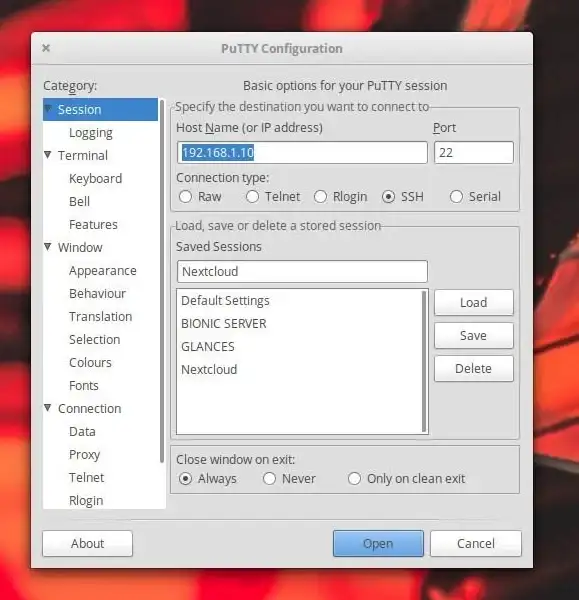Image resolution: width=579 pixels, height=600 pixels.
Task: Click the About button
Action: point(88,543)
